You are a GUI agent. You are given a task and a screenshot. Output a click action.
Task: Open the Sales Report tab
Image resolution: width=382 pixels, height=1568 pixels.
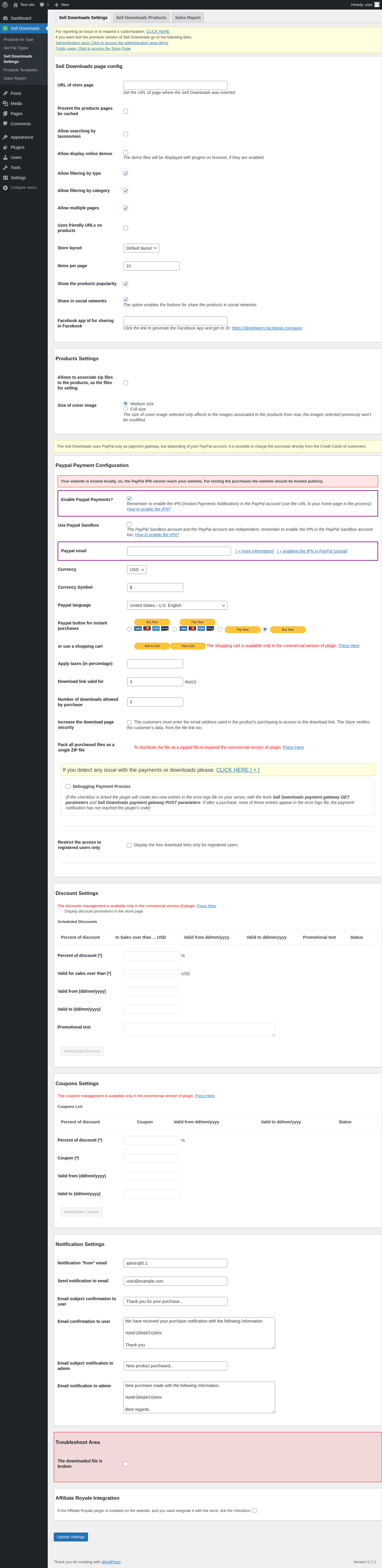coord(188,18)
